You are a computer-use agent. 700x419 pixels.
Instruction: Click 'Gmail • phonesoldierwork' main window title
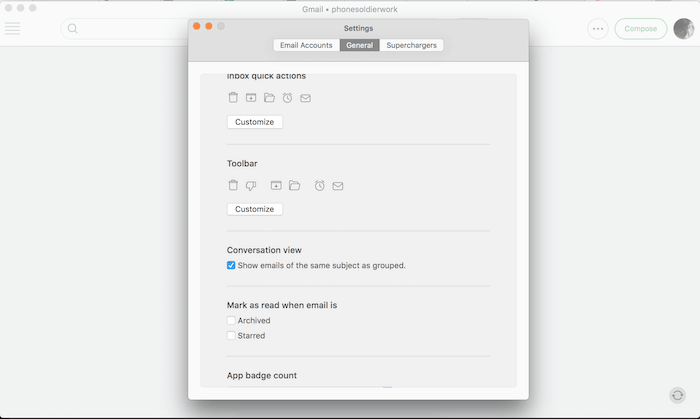[x=350, y=9]
